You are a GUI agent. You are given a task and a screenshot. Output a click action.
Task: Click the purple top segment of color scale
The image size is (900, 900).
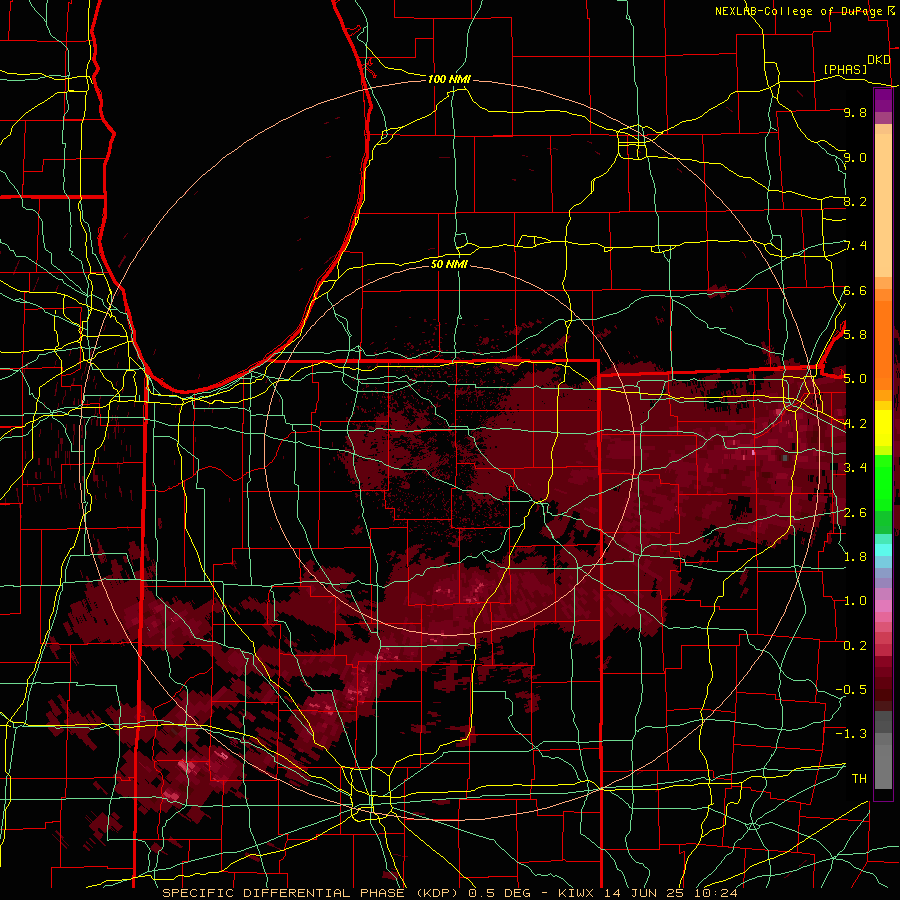[883, 100]
